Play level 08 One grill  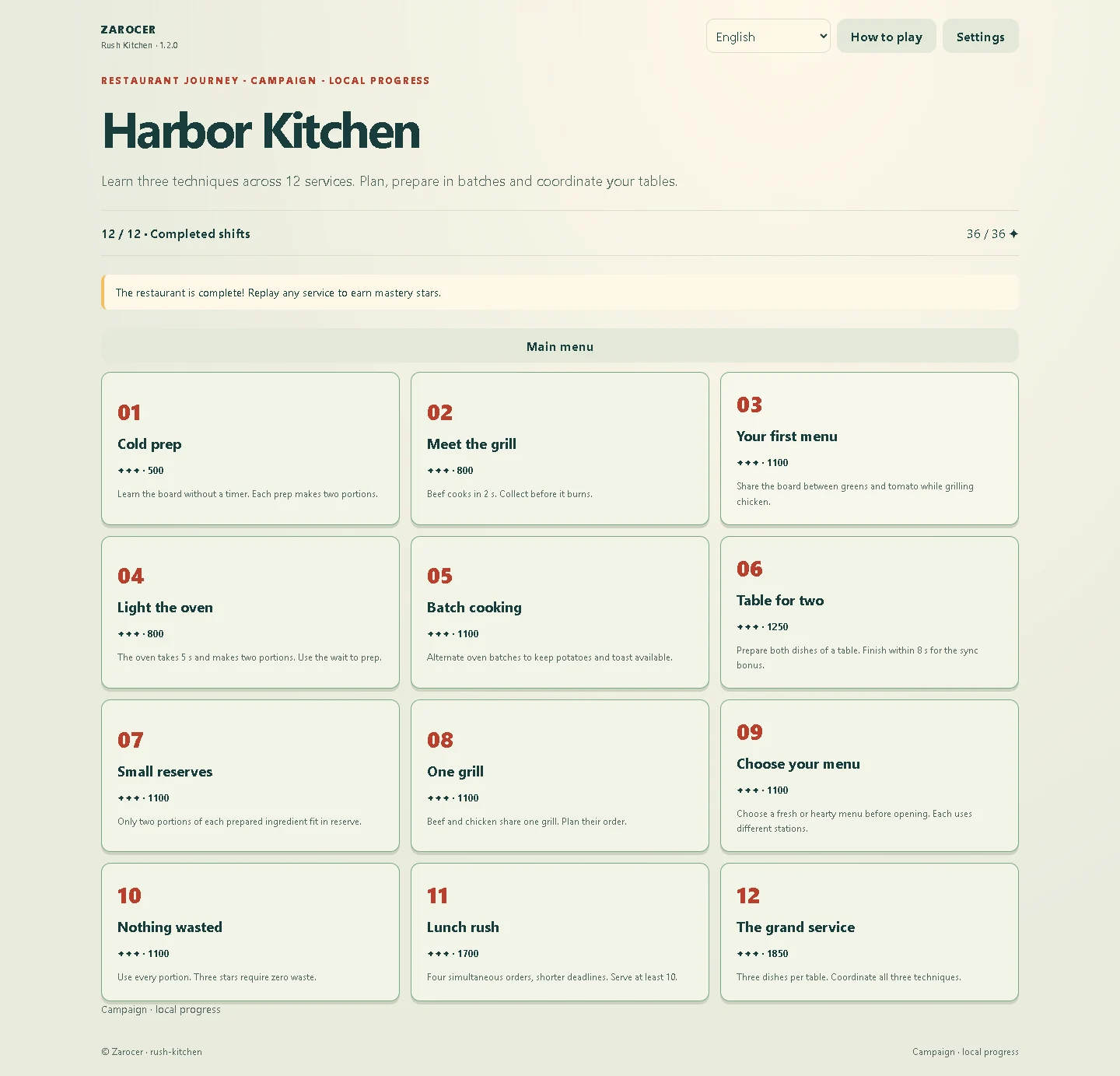[560, 776]
